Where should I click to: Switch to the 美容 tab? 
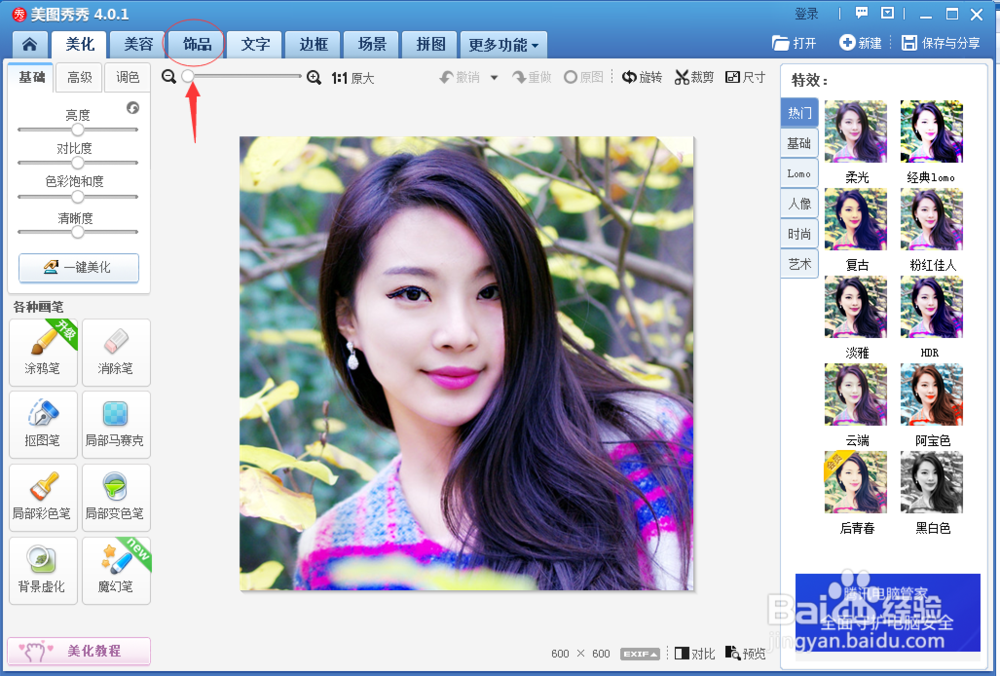coord(138,44)
